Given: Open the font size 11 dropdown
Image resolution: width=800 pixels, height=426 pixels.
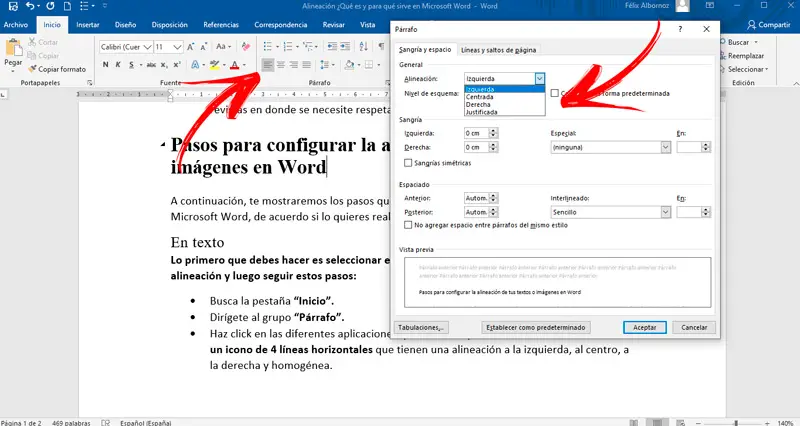Looking at the screenshot, I should tap(178, 47).
